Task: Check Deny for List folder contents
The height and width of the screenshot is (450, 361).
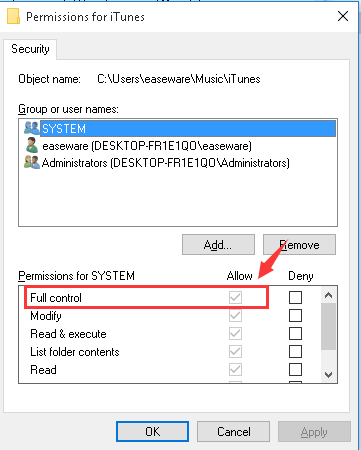Action: [295, 351]
